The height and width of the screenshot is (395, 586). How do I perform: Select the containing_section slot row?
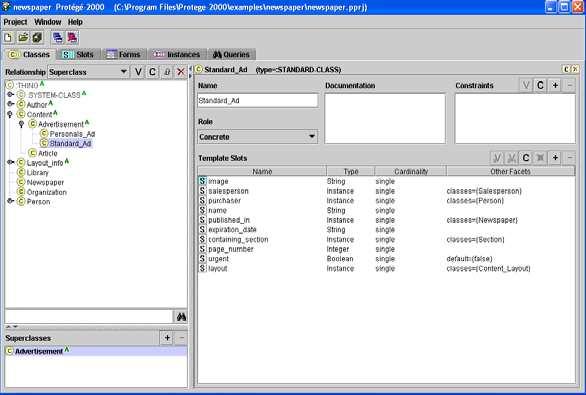386,240
